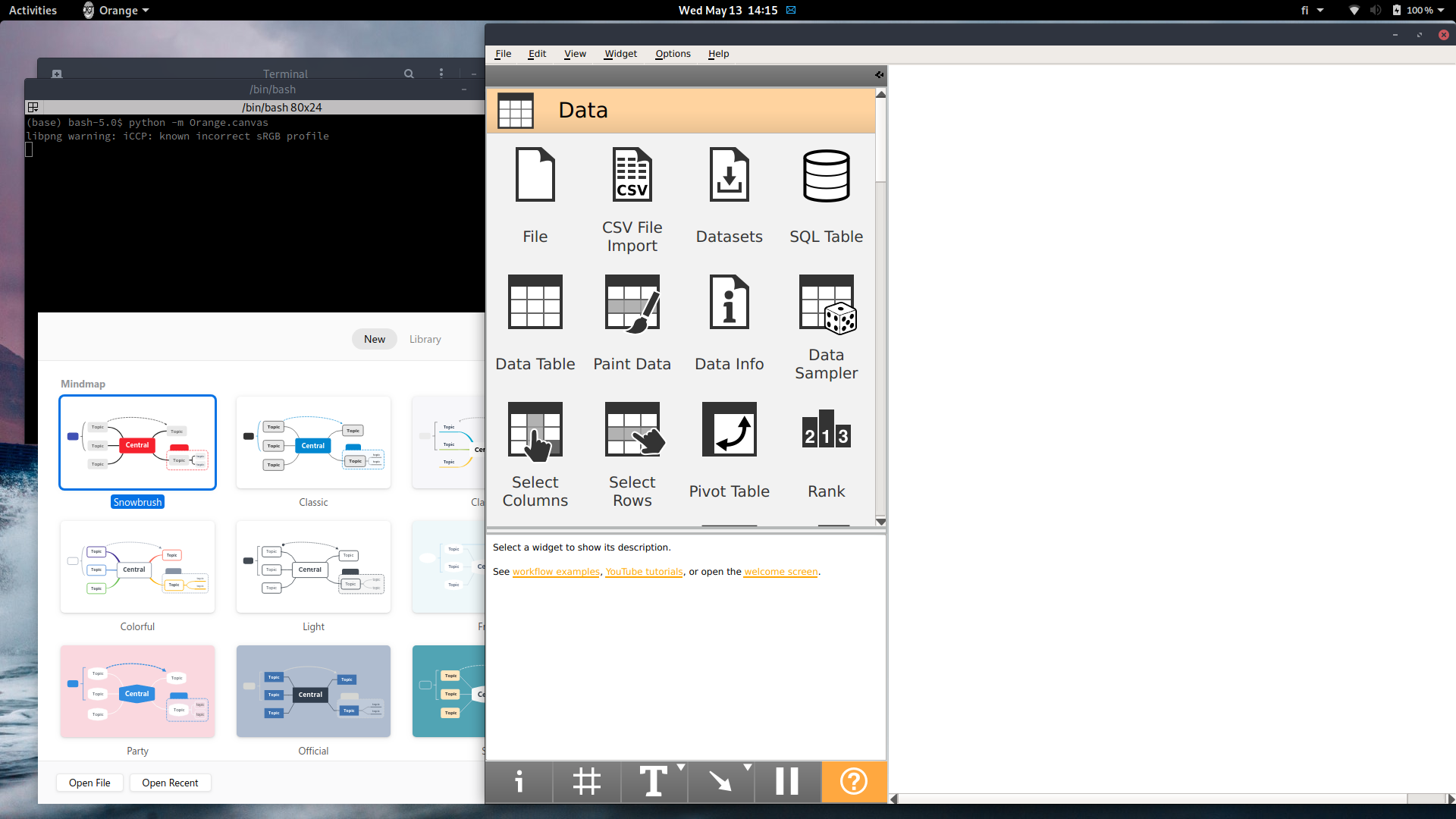Image resolution: width=1456 pixels, height=819 pixels.
Task: Add the Paint Data widget
Action: (x=632, y=322)
